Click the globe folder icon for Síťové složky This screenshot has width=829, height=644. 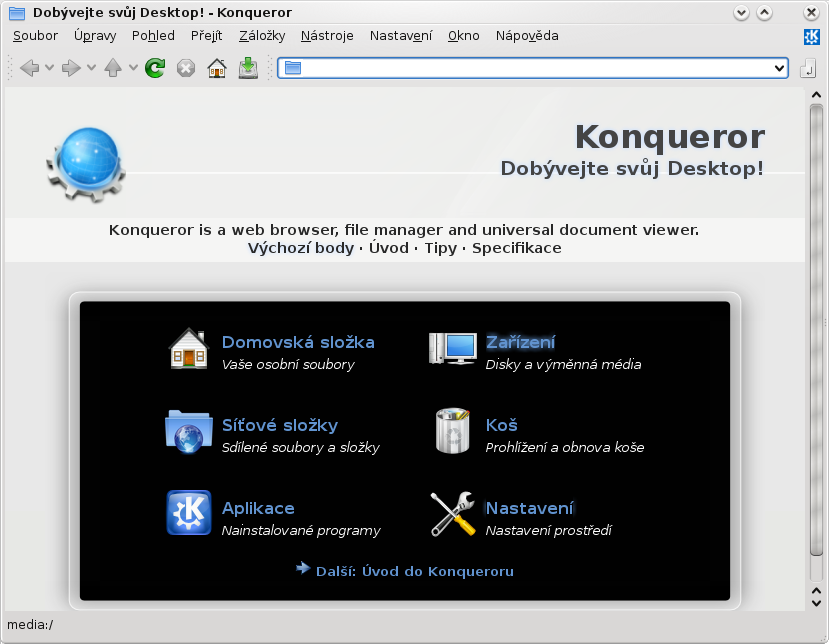189,431
